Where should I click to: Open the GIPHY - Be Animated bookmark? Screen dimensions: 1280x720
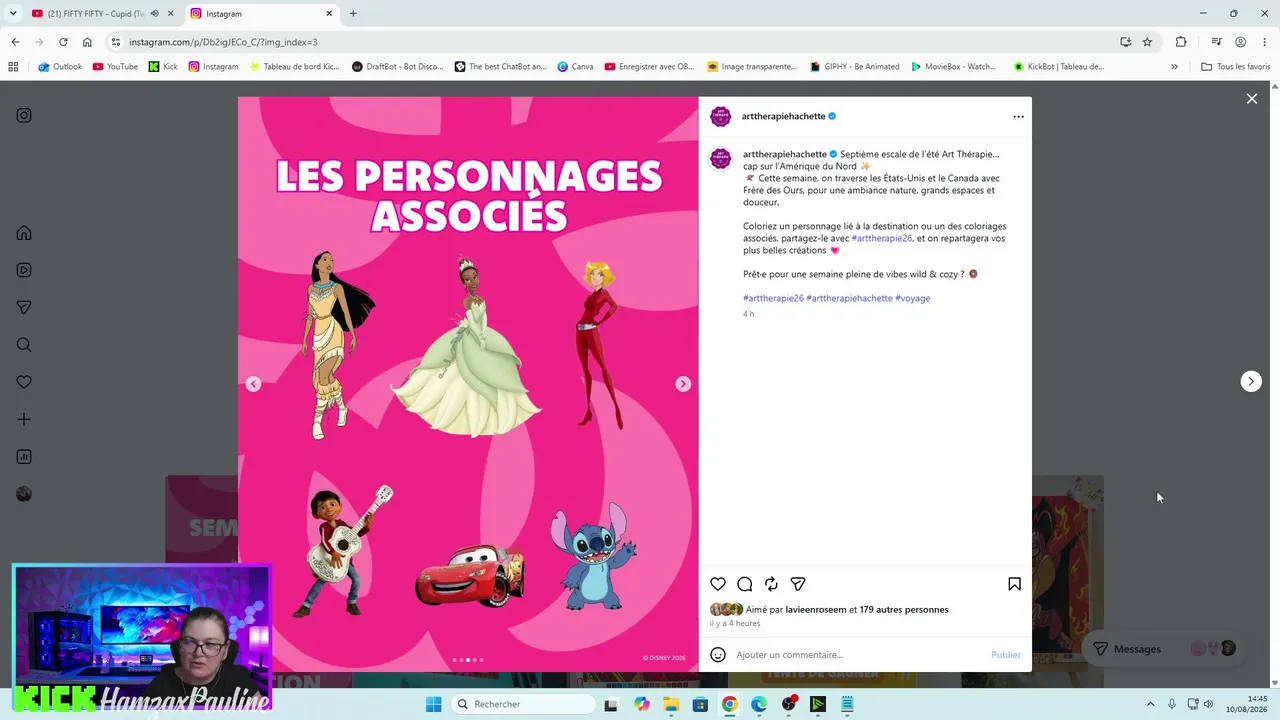click(854, 67)
